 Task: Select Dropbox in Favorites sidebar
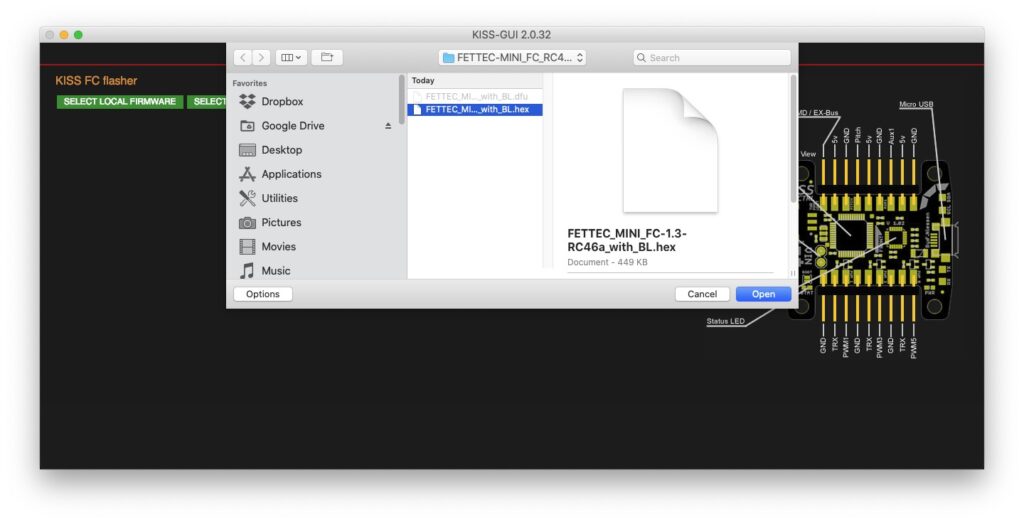281,102
